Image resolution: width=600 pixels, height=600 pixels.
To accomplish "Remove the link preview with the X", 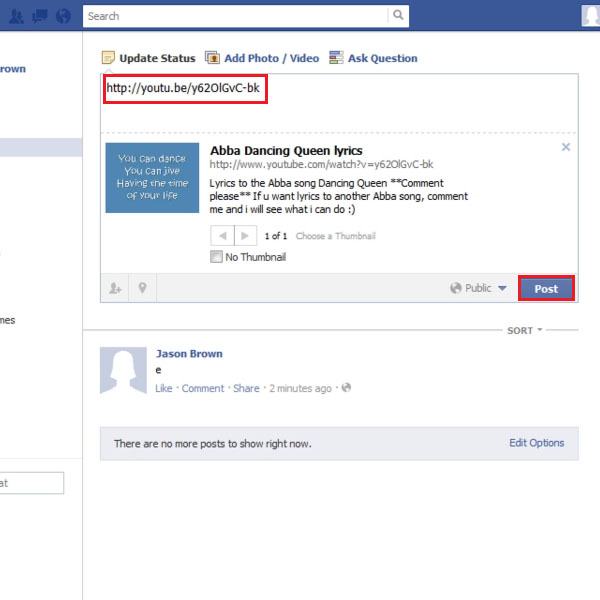I will click(x=566, y=147).
